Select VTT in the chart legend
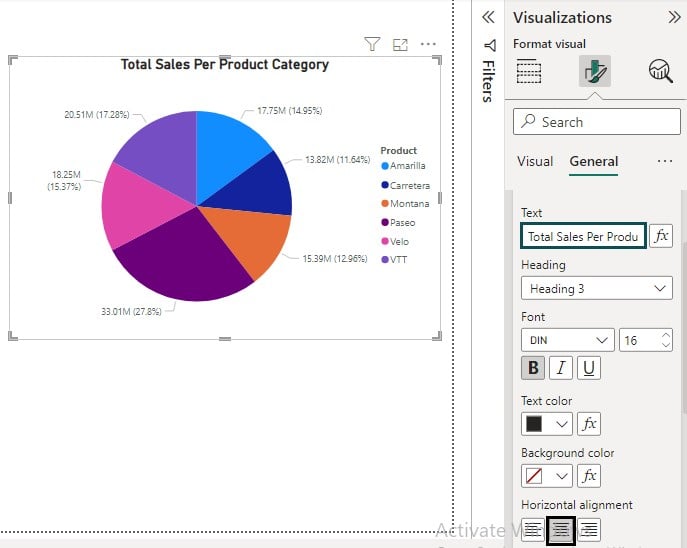Screen dimensions: 687x548 (394, 259)
